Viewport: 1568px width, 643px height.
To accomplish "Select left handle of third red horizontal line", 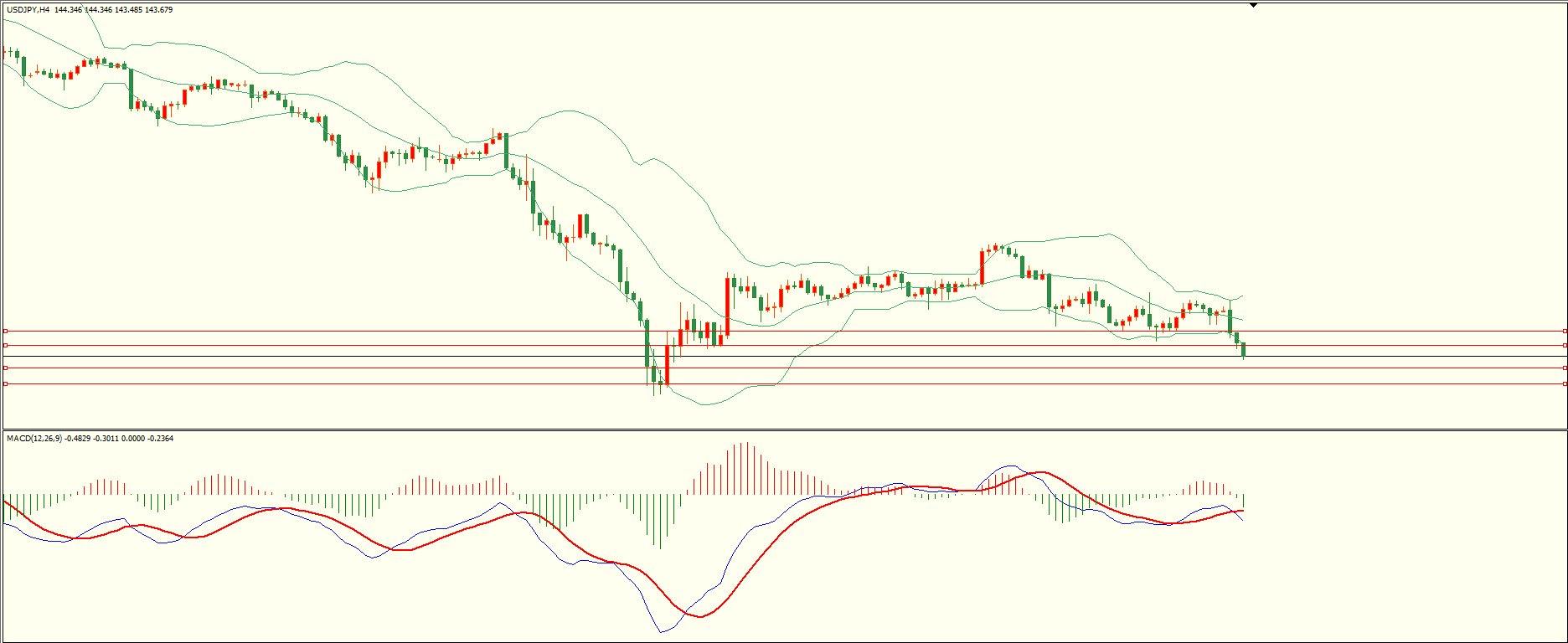I will click(5, 368).
